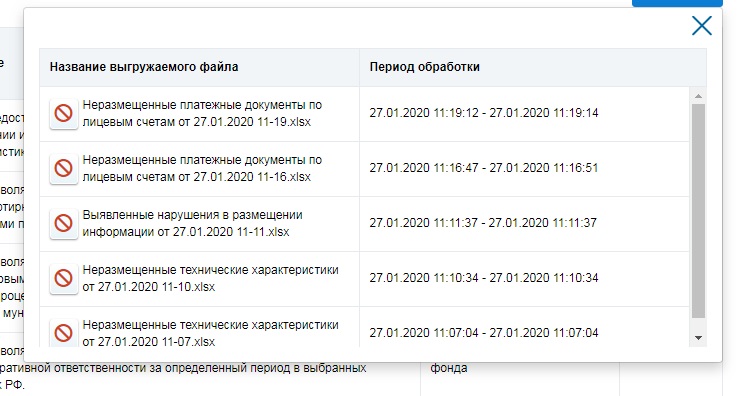
Task: Click column header Название выгружаемого файла
Action: click(144, 67)
